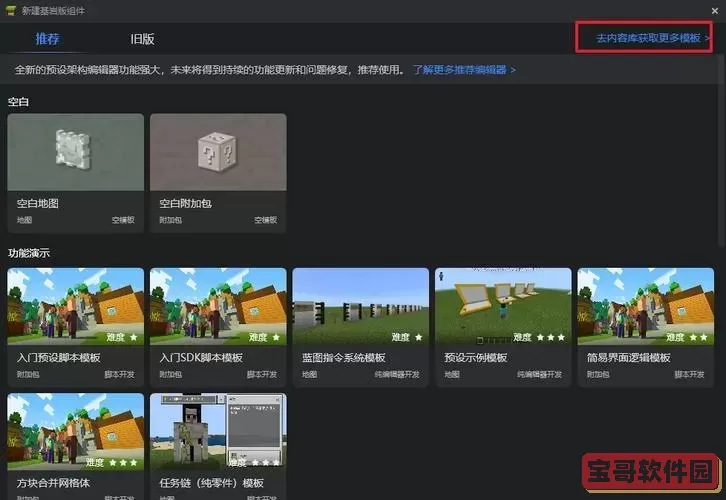Click 脚本开发 tag under 入门预设脚本模板
Viewport: 726px width, 500px height.
(119, 374)
